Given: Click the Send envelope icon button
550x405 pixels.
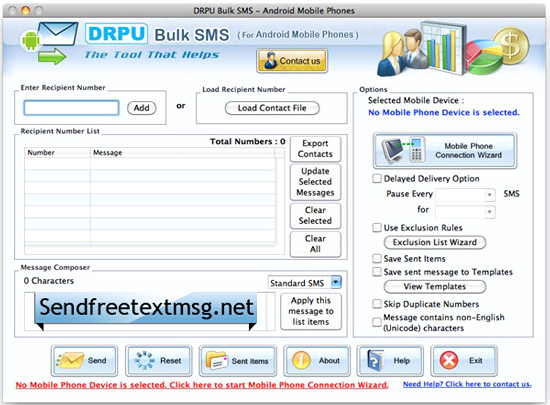Looking at the screenshot, I should point(84,360).
